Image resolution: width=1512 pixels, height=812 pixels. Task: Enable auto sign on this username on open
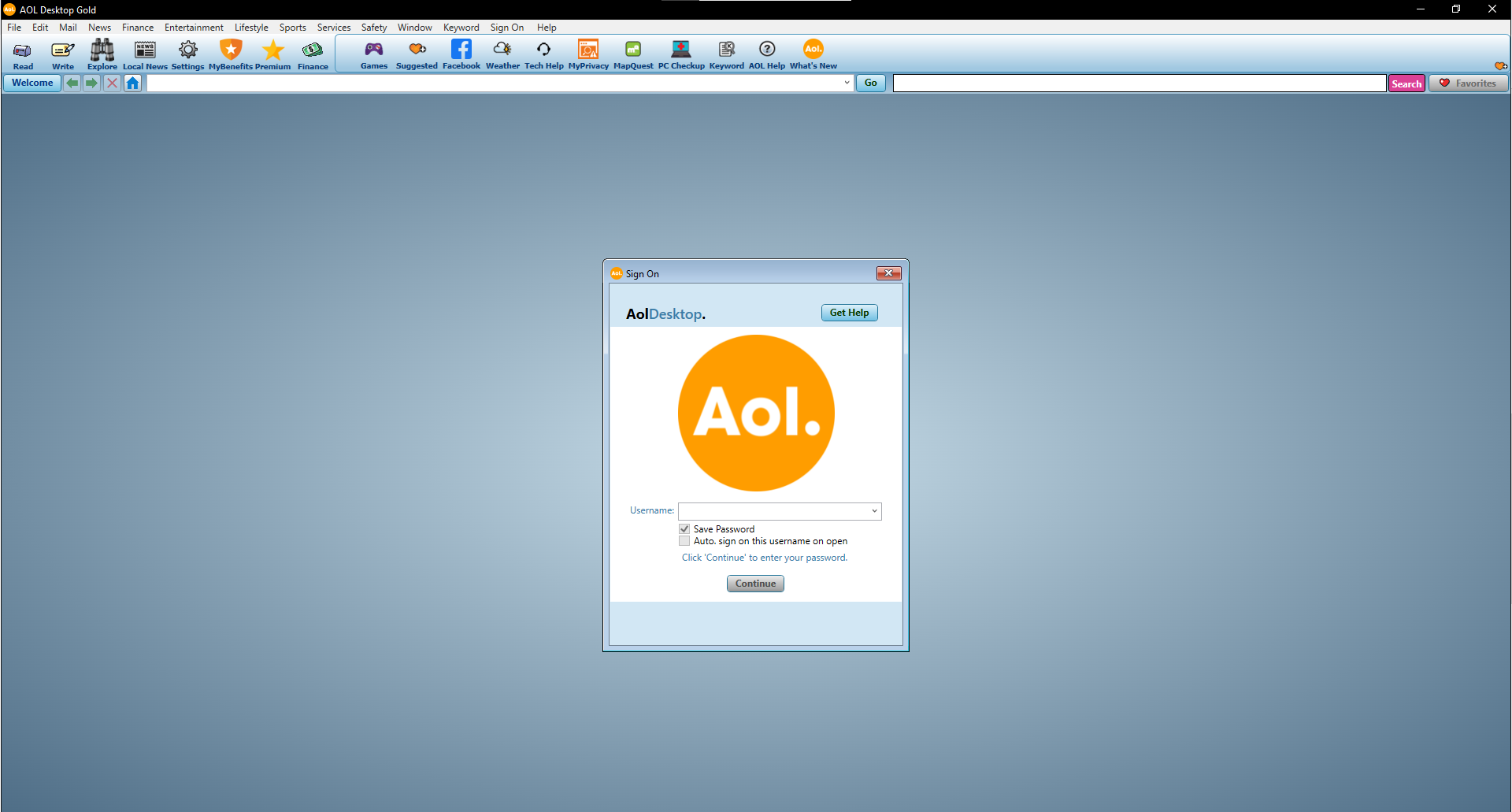tap(684, 541)
